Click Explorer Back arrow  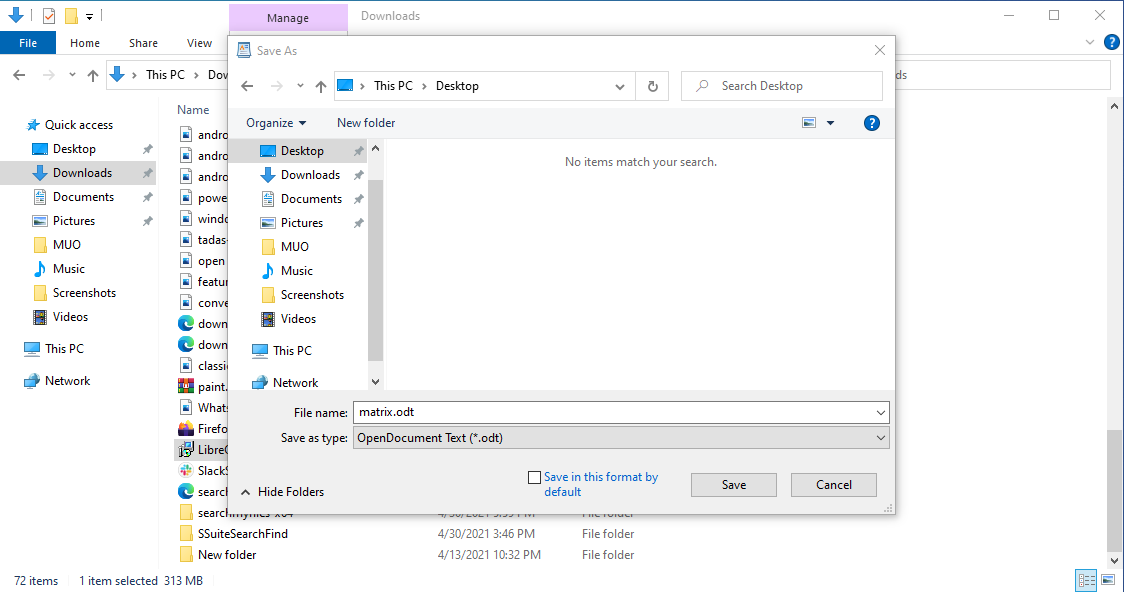[x=19, y=75]
